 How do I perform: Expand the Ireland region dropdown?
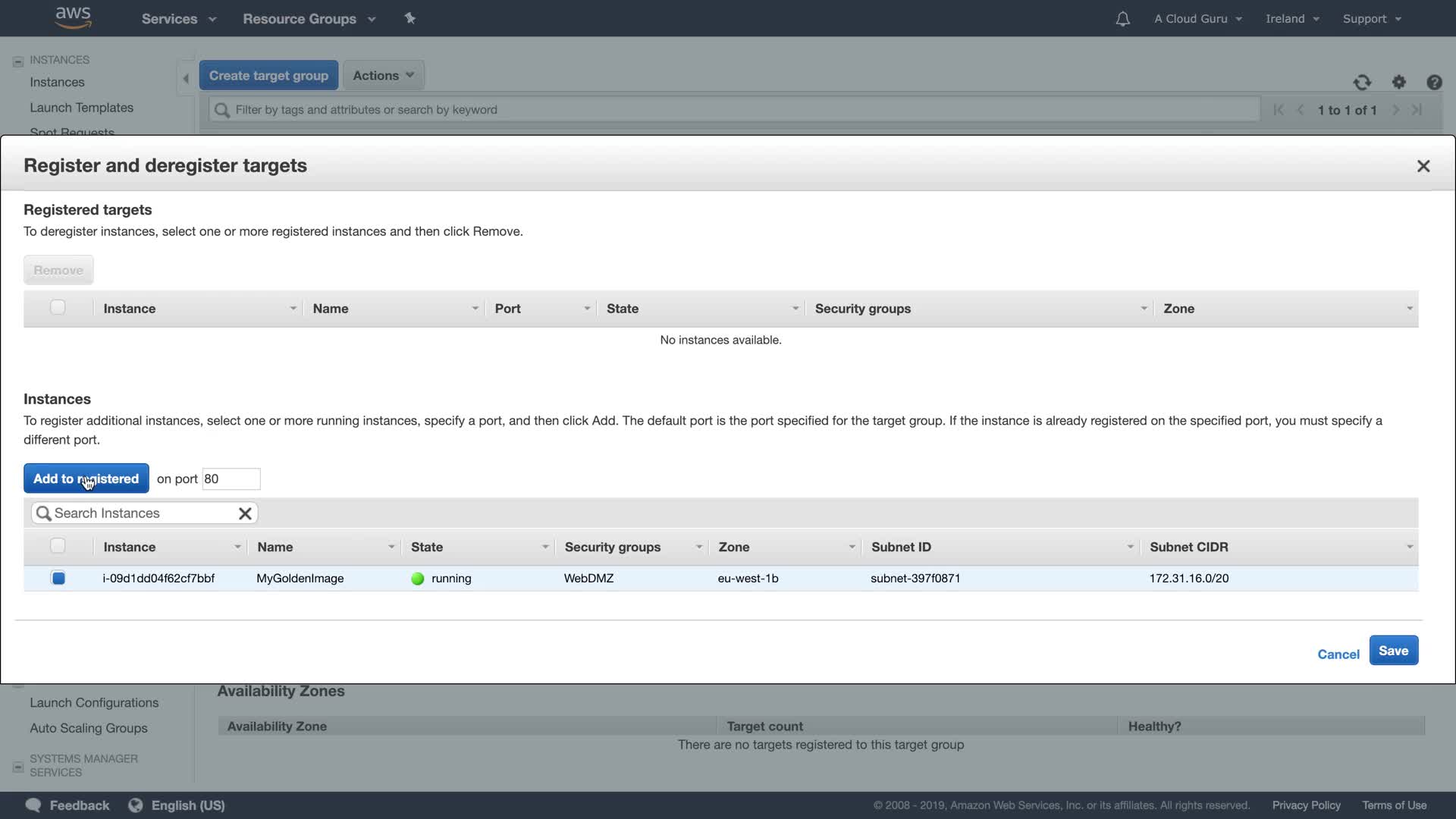point(1292,19)
